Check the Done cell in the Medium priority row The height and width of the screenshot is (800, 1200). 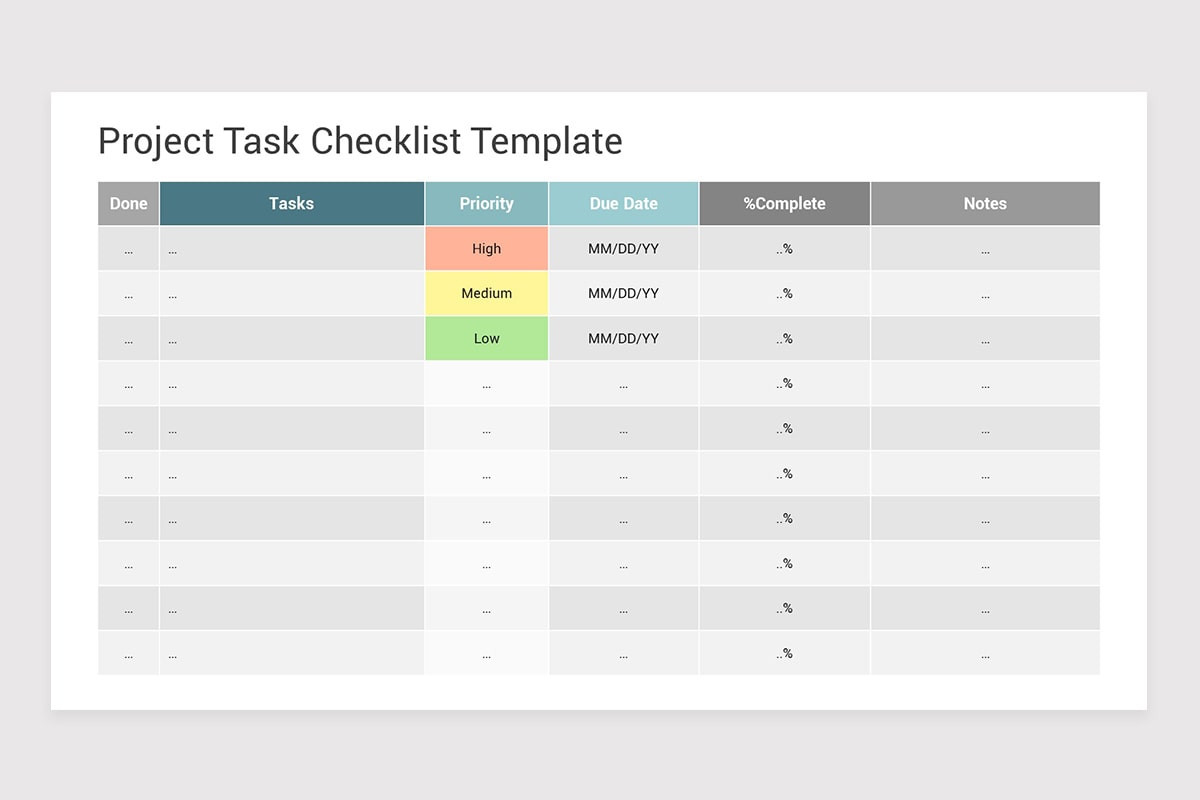point(128,294)
